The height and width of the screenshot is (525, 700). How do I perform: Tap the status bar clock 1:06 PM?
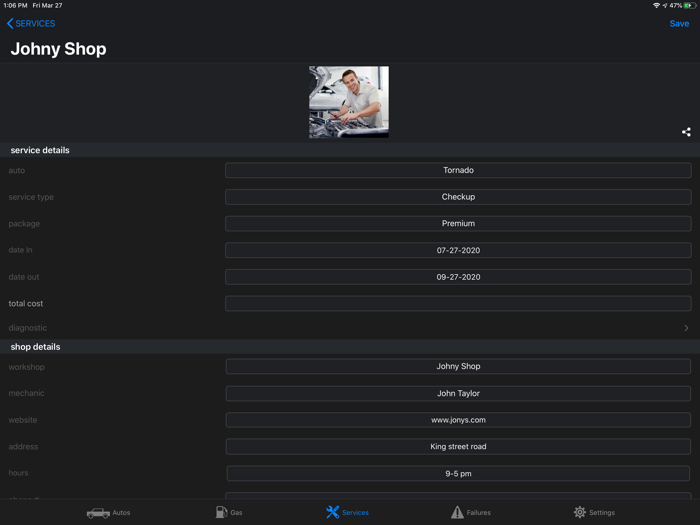coord(15,5)
